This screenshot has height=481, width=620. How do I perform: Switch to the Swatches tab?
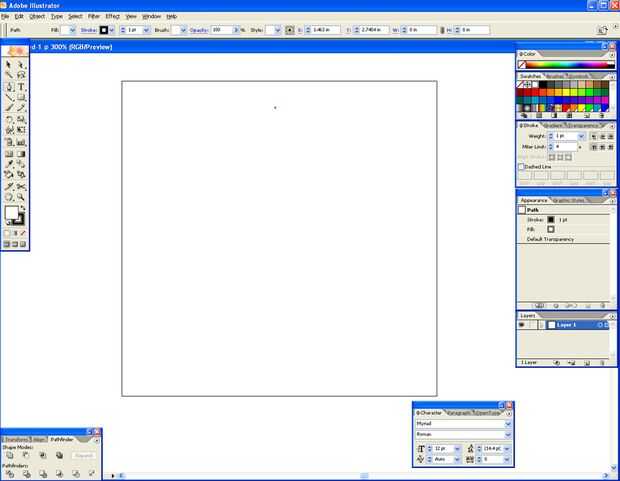tap(530, 76)
